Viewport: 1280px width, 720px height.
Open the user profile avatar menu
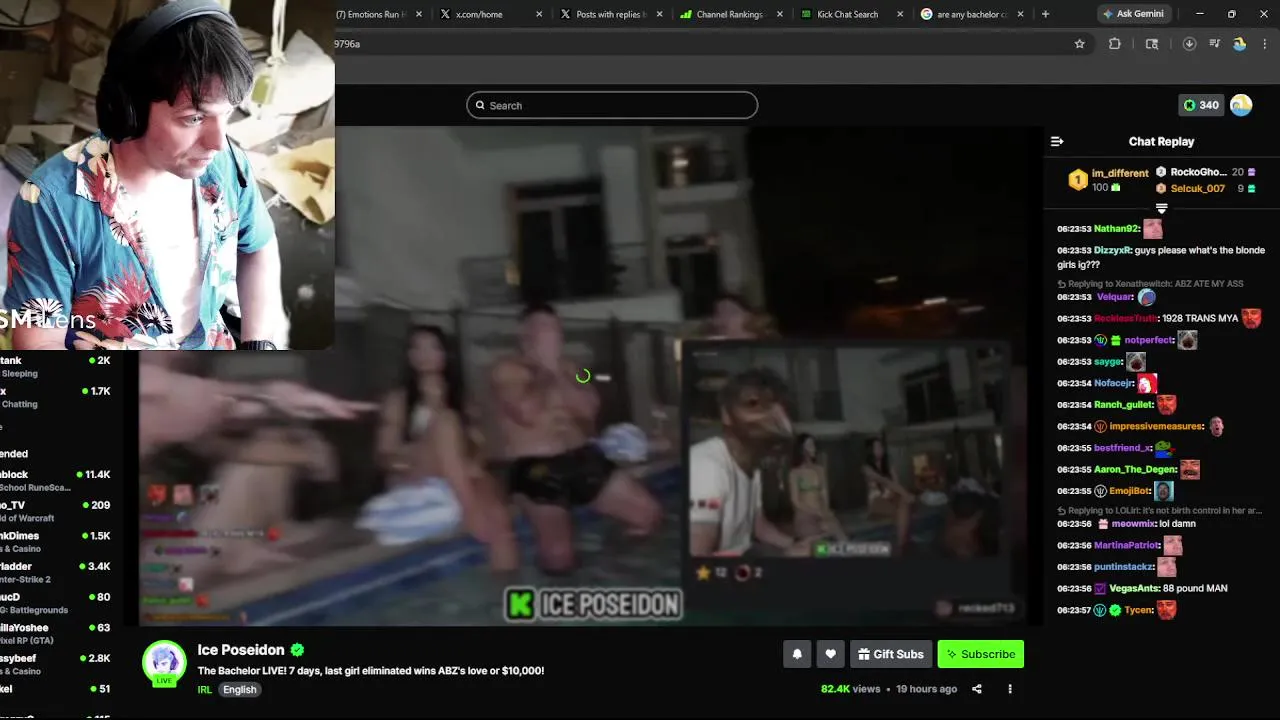pos(1241,105)
